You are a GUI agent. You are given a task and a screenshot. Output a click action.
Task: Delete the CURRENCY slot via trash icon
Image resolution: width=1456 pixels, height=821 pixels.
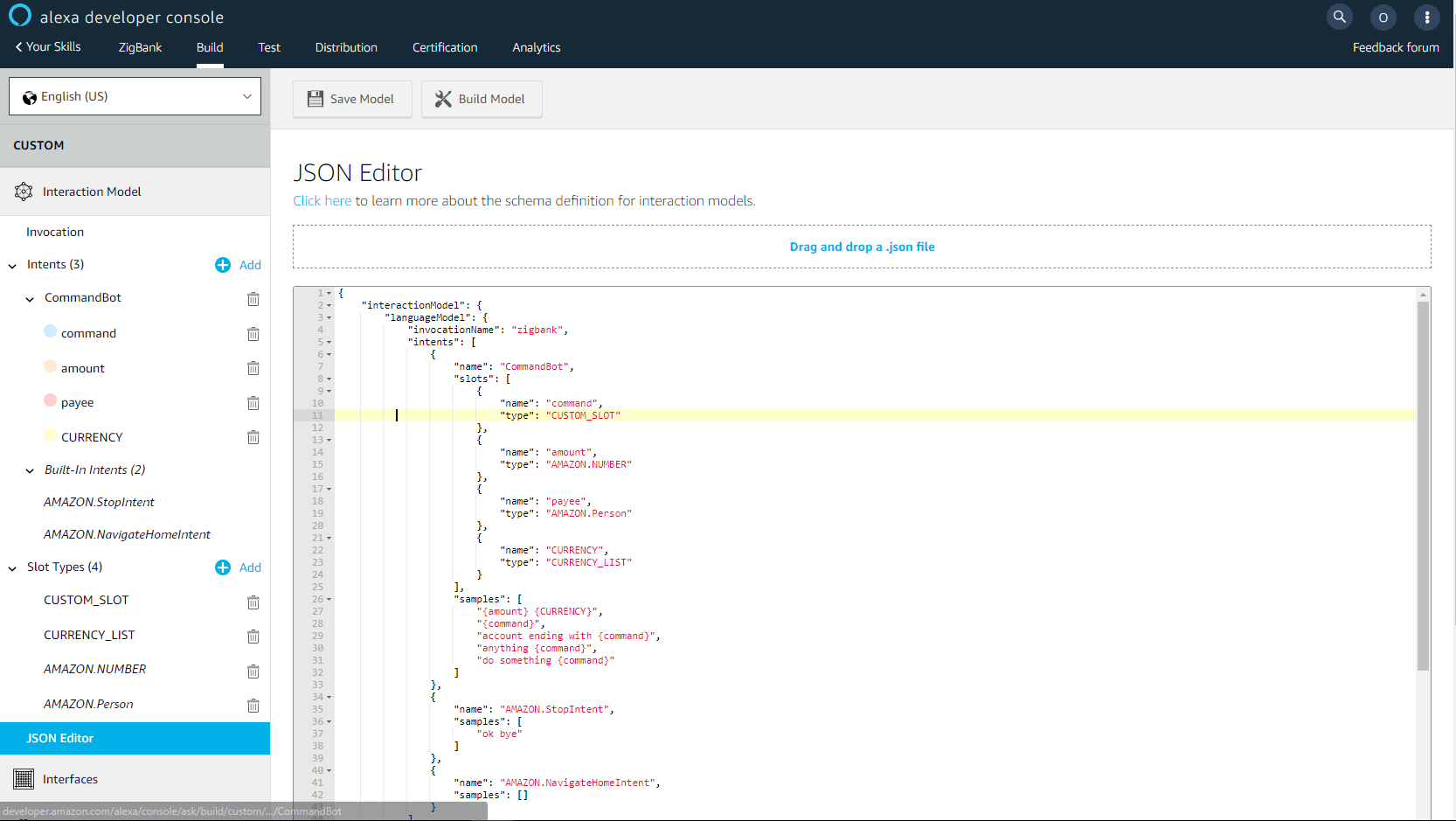[x=253, y=437]
